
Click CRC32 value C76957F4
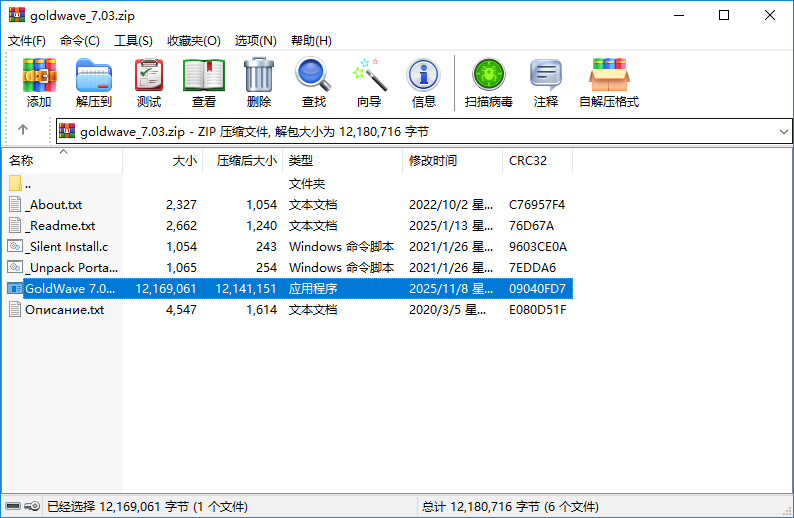(537, 205)
